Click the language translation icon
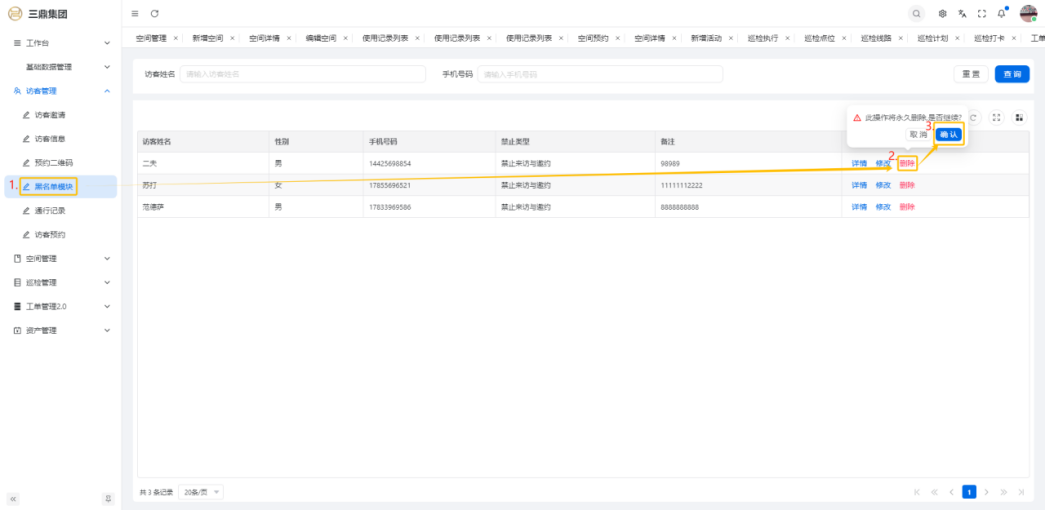The image size is (1045, 510). tap(962, 13)
